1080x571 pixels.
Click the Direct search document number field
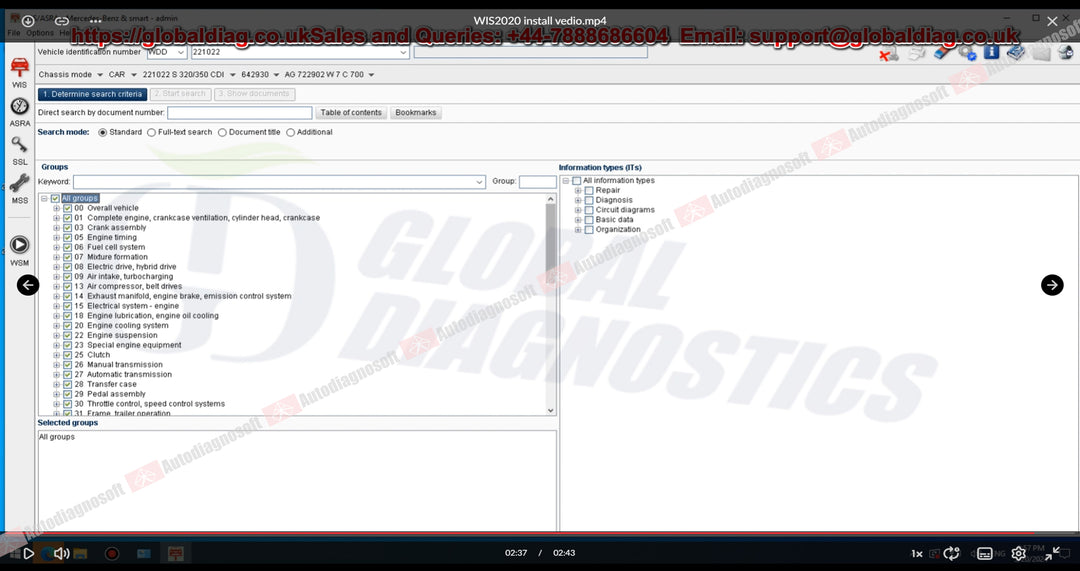coord(240,113)
